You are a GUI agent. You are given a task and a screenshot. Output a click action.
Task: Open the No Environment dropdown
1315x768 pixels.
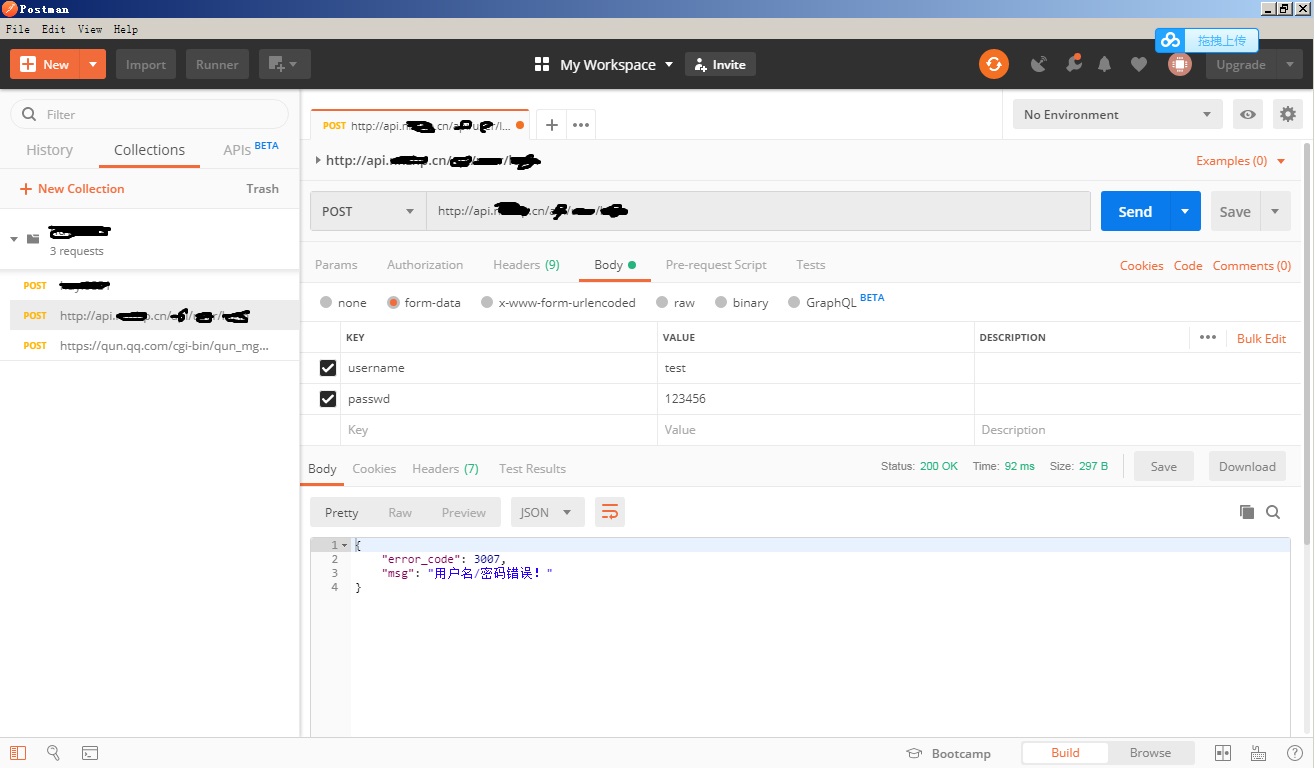coord(1117,115)
